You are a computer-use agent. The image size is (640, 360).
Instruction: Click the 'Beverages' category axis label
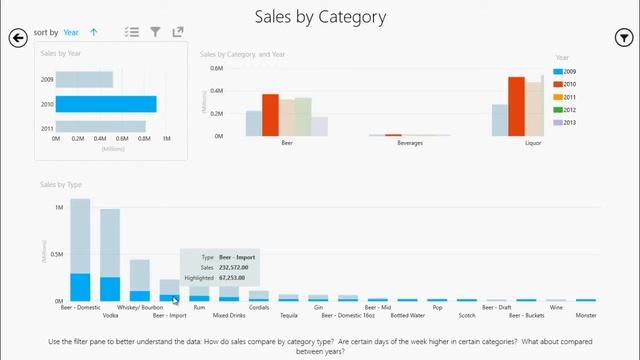click(x=410, y=143)
